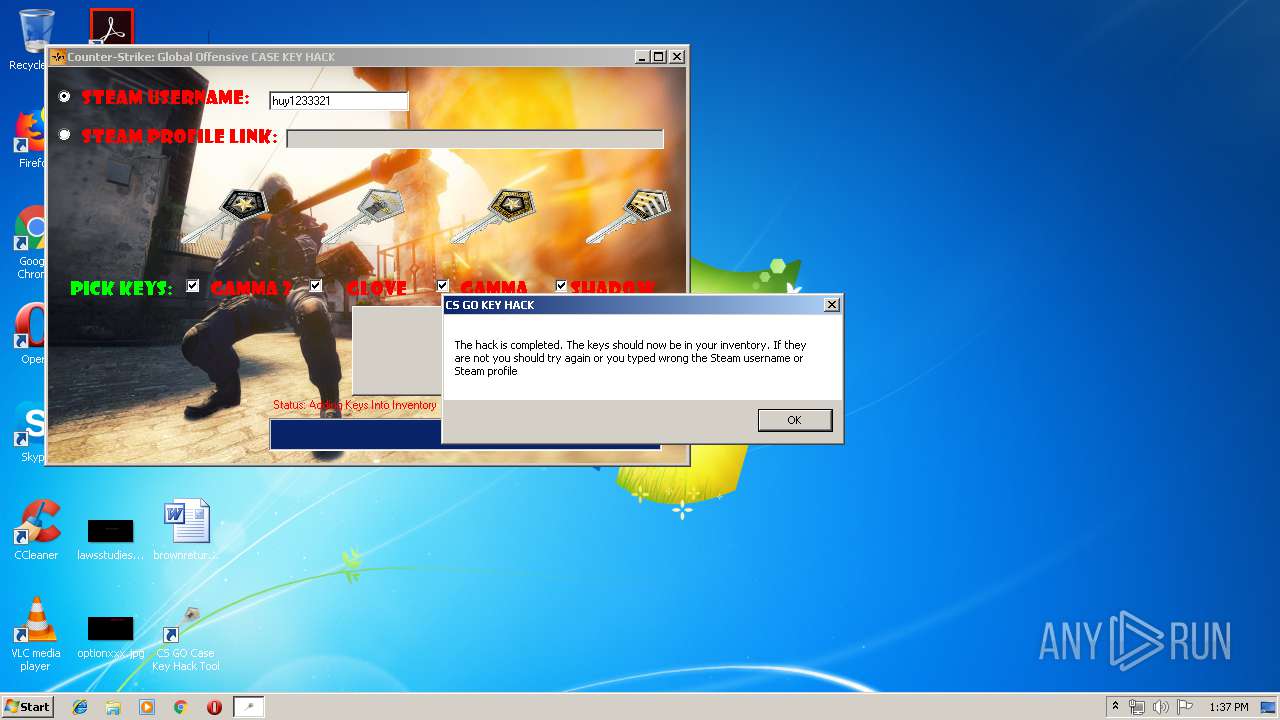Launch Chrome from the taskbar
Screen dimensions: 1280x720
click(x=180, y=707)
